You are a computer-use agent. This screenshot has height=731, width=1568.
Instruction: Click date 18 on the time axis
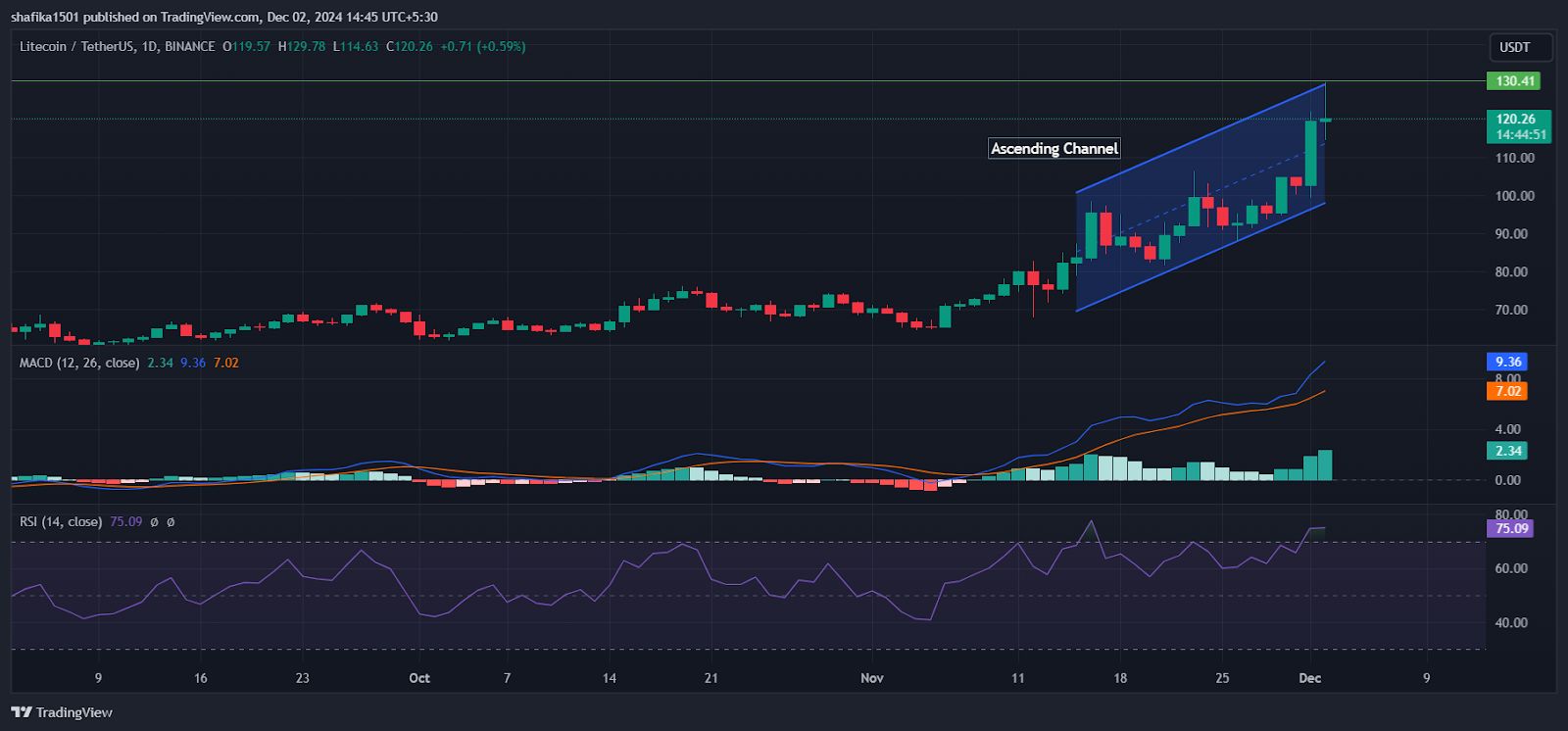1120,678
